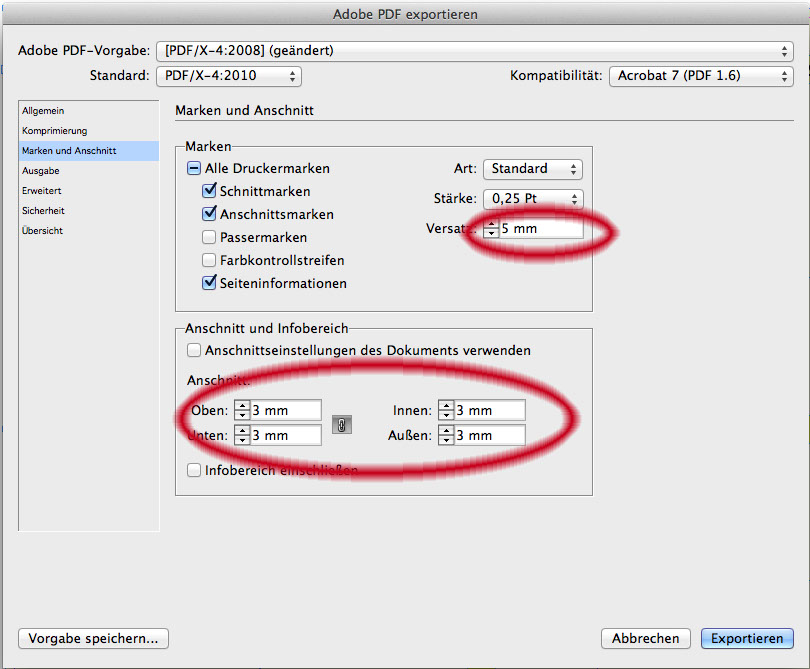Image resolution: width=810 pixels, height=669 pixels.
Task: Click the chain link icon between bleed fields
Action: (x=341, y=425)
